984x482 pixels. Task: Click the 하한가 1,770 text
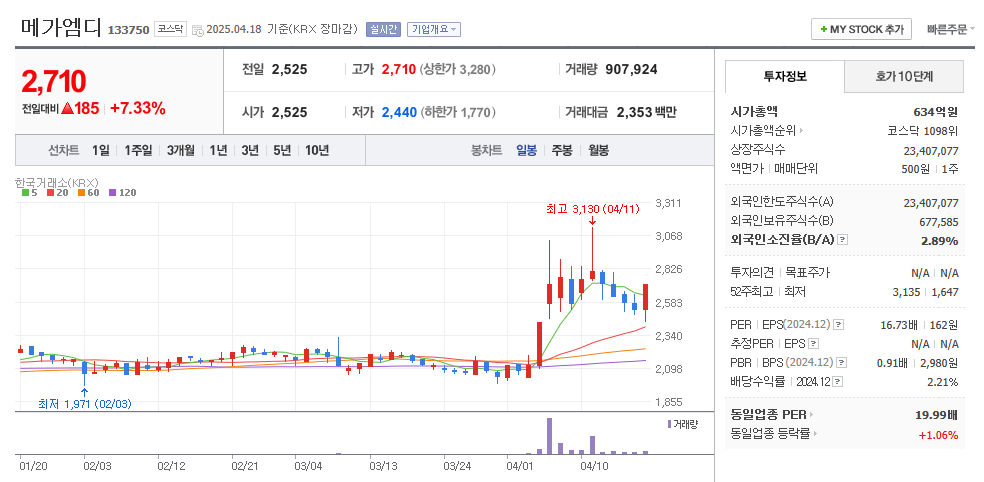click(458, 112)
